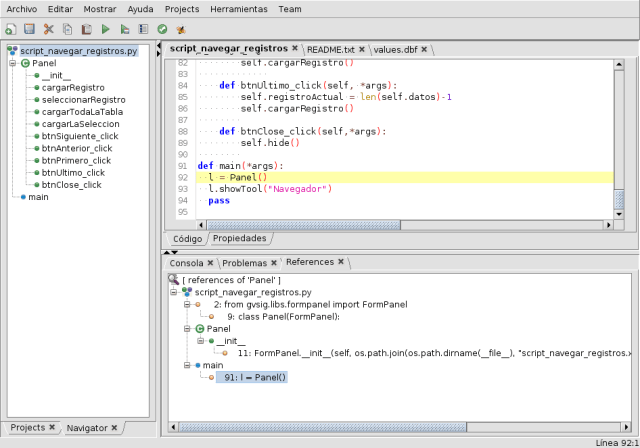Click the Copy icon in toolbar
This screenshot has height=448, width=640.
[x=67, y=29]
